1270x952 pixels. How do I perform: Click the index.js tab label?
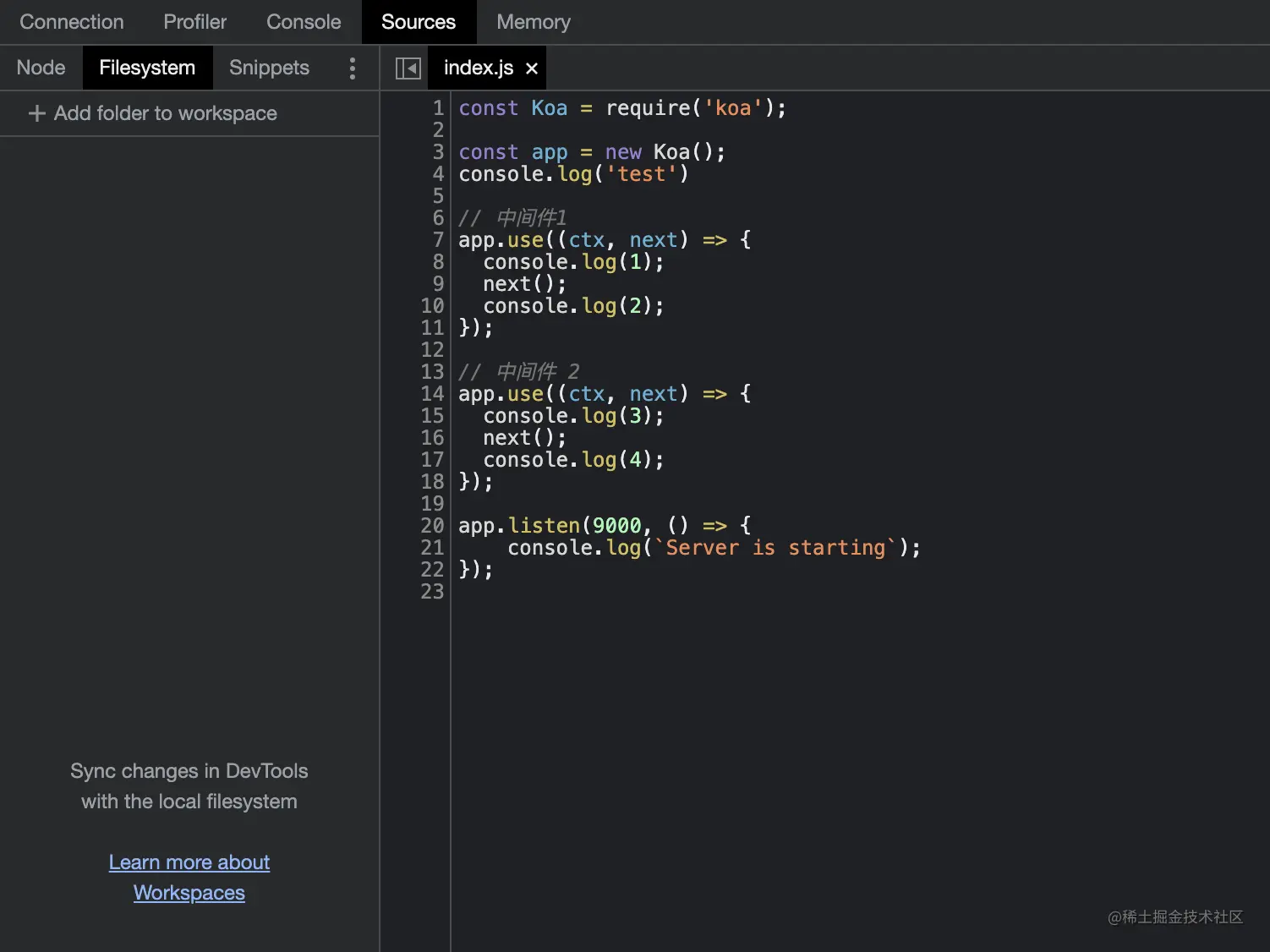click(x=478, y=68)
